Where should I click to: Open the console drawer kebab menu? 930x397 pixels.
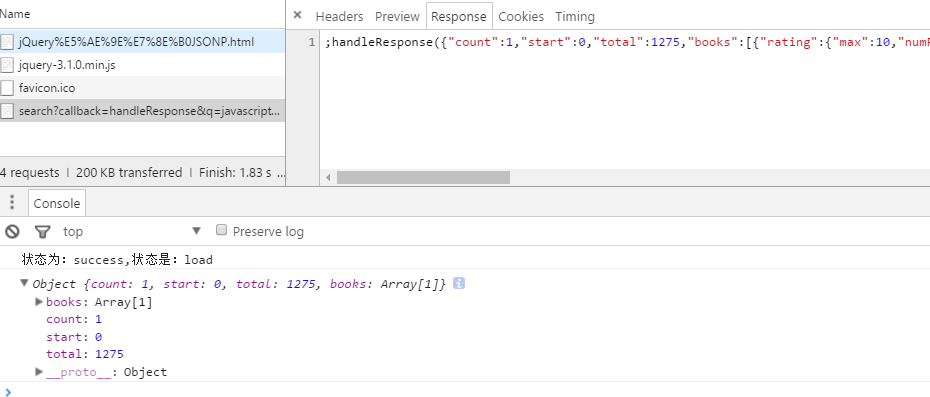tap(11, 203)
